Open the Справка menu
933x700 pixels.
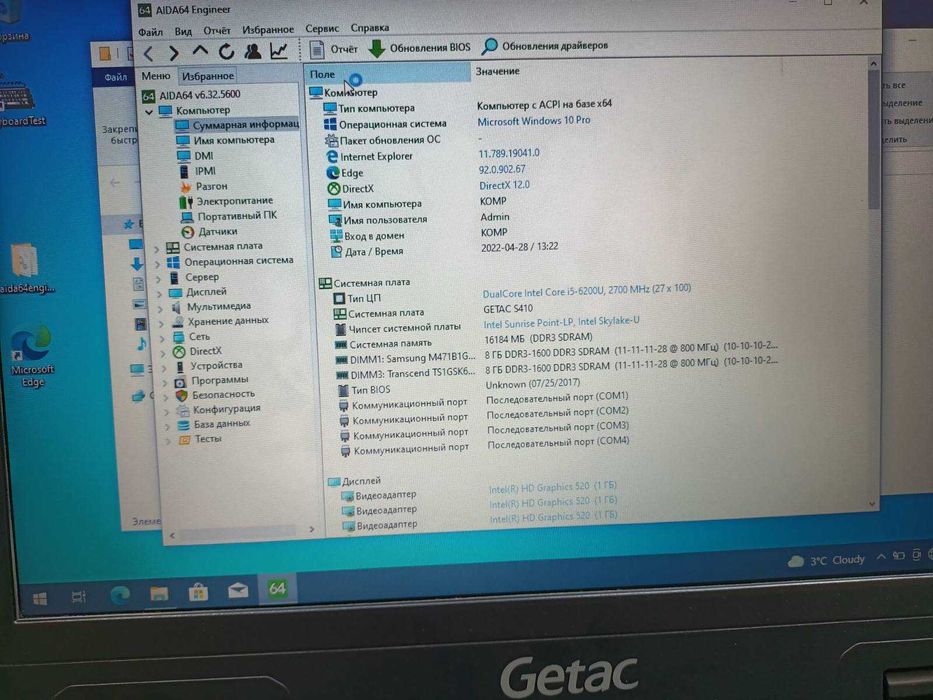pos(370,28)
